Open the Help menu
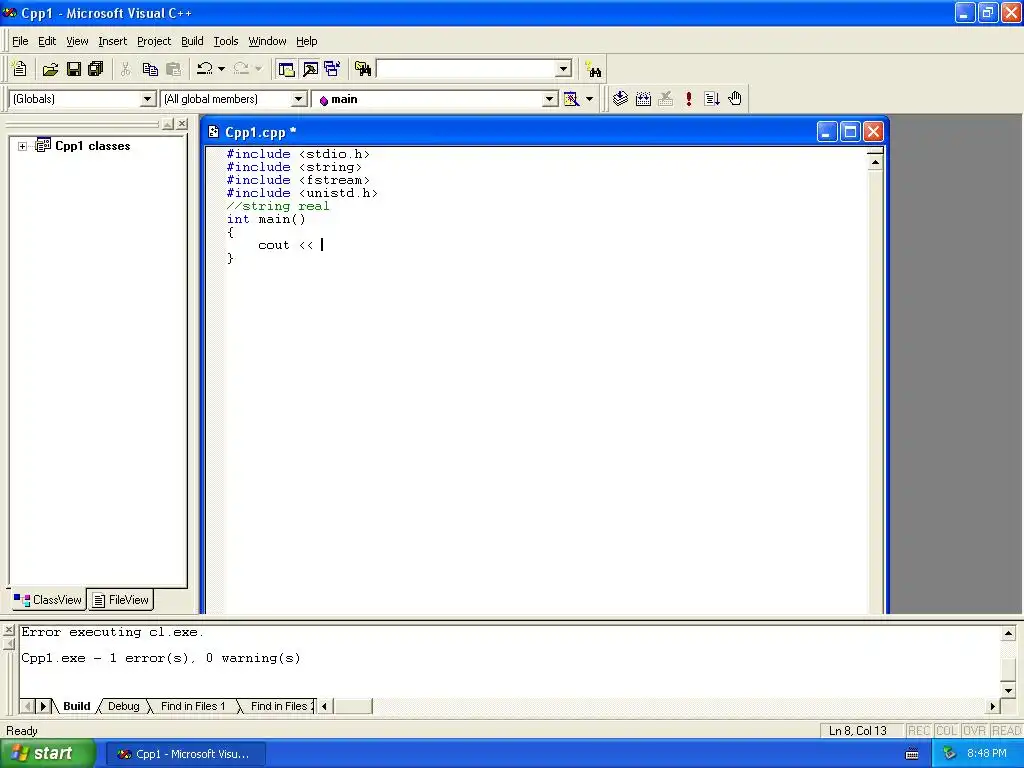This screenshot has width=1024, height=768. click(x=306, y=41)
